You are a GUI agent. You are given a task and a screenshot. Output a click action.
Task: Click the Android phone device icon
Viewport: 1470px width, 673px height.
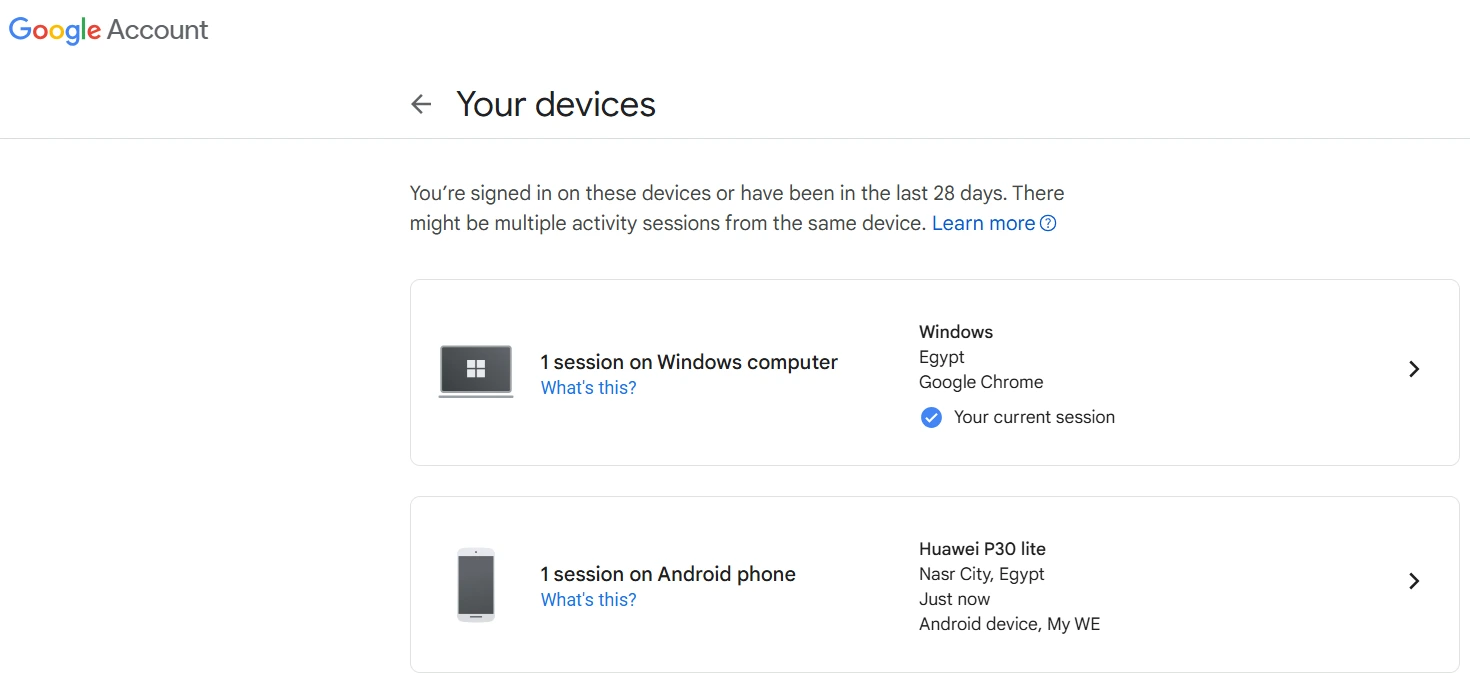tap(475, 585)
